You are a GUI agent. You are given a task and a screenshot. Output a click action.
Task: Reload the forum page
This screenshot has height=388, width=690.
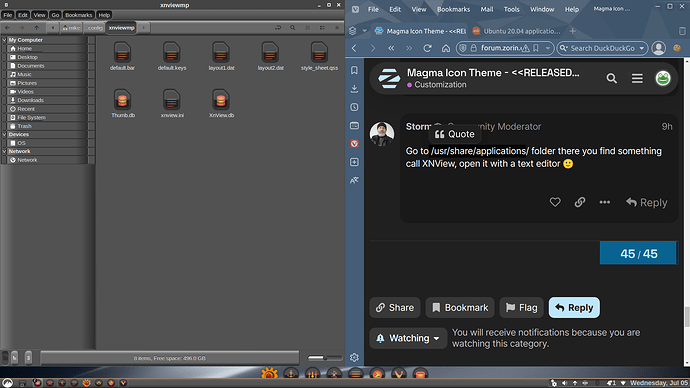click(427, 48)
